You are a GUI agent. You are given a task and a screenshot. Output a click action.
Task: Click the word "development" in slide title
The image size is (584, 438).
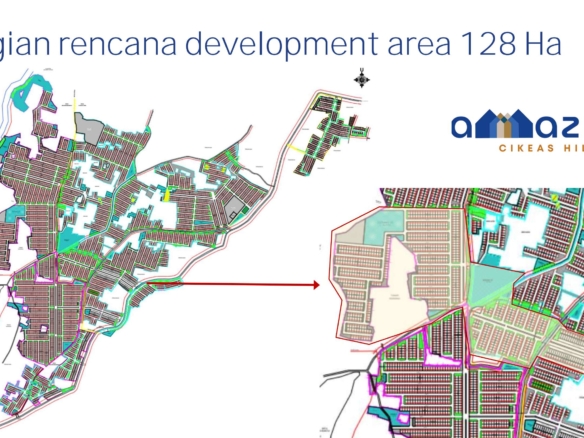[x=282, y=46]
